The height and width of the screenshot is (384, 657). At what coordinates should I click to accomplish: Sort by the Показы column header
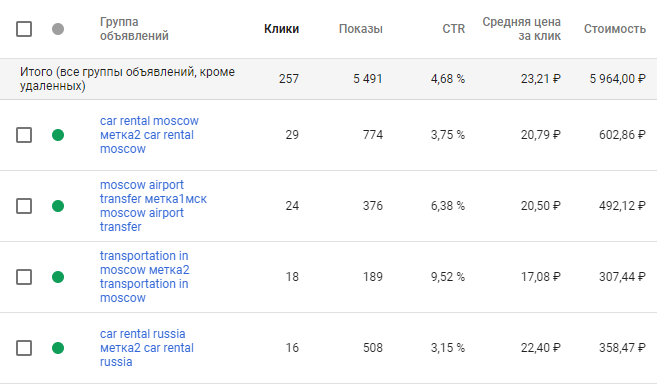(x=360, y=29)
